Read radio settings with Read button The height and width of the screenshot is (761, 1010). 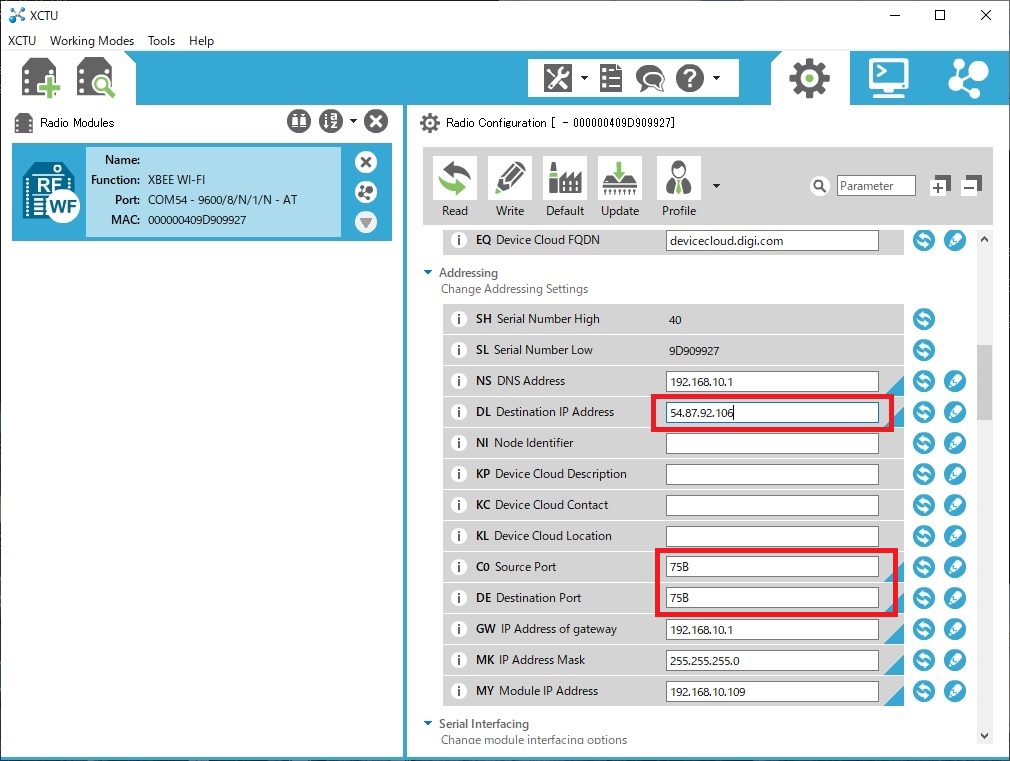(454, 187)
